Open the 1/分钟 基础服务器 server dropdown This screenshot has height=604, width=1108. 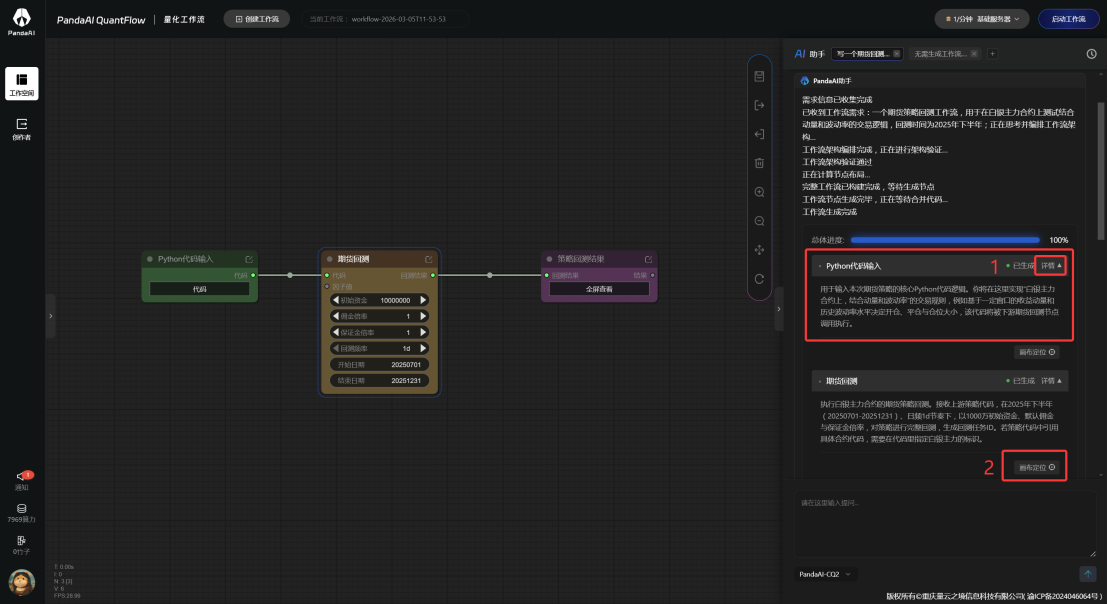point(982,19)
